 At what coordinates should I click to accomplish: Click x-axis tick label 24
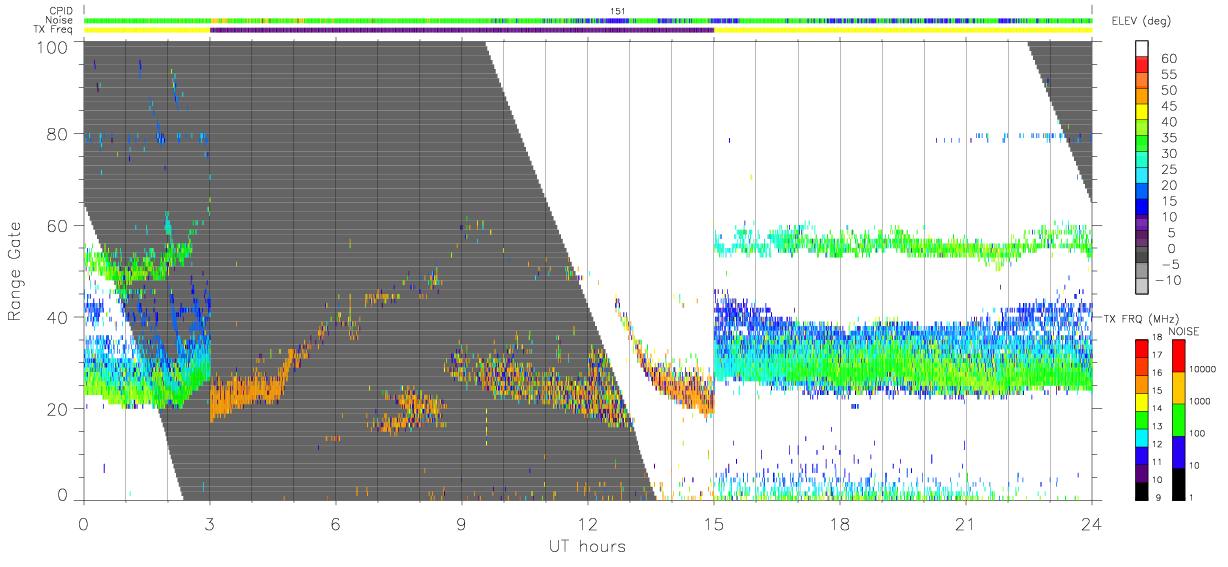pos(1092,523)
